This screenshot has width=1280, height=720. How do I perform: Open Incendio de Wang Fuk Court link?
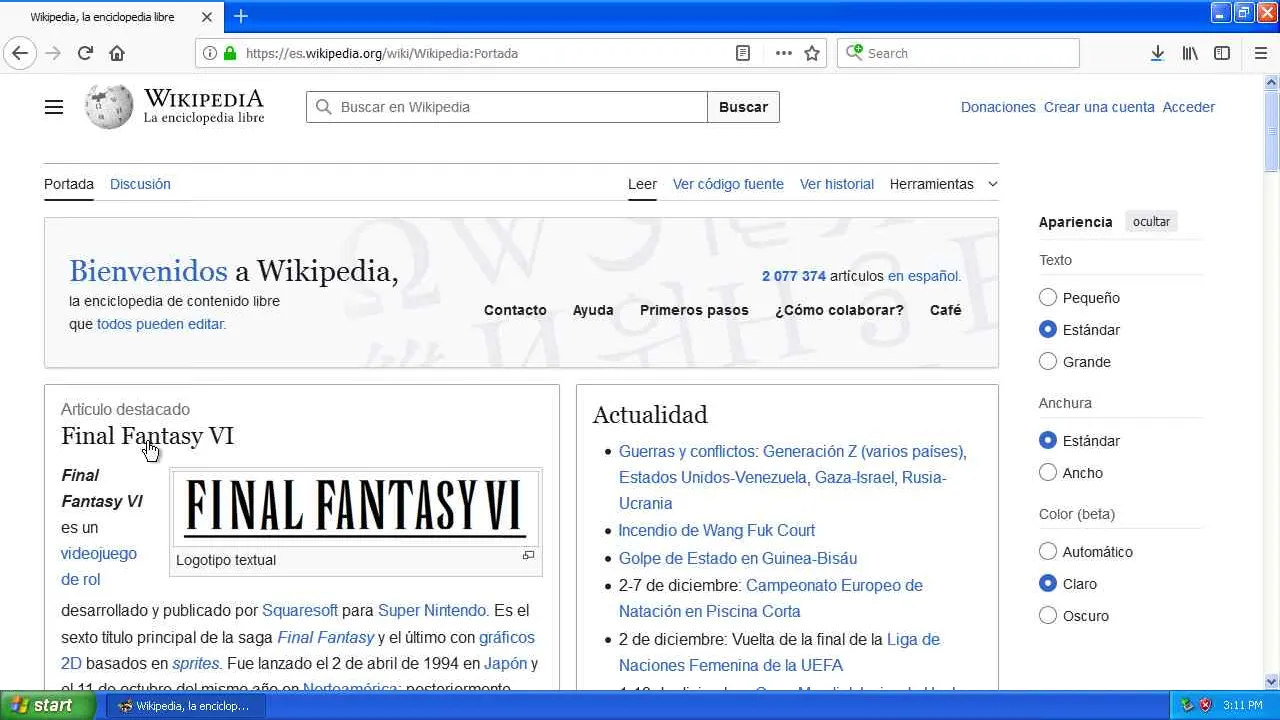point(716,530)
